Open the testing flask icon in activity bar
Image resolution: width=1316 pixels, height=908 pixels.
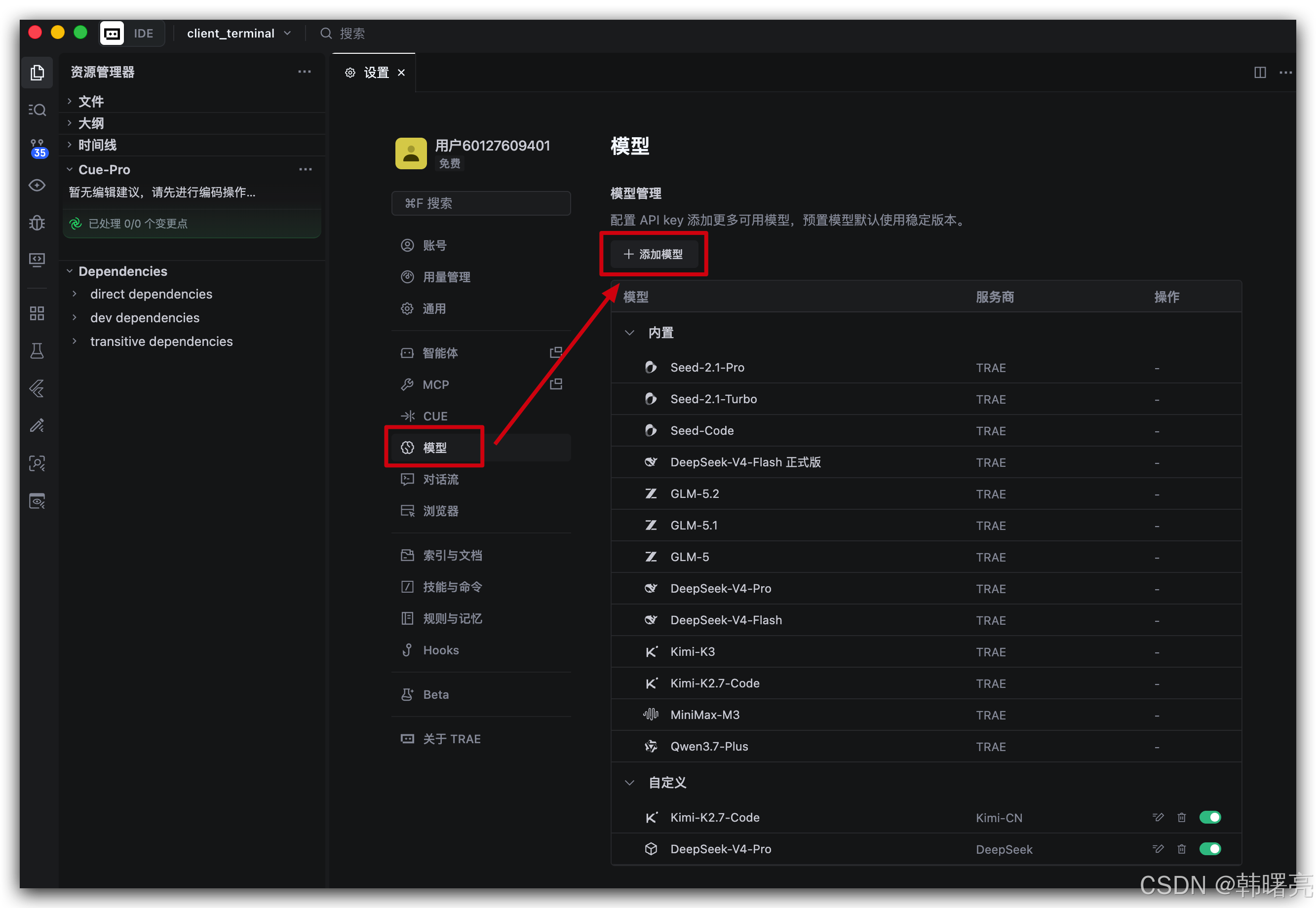coord(37,350)
